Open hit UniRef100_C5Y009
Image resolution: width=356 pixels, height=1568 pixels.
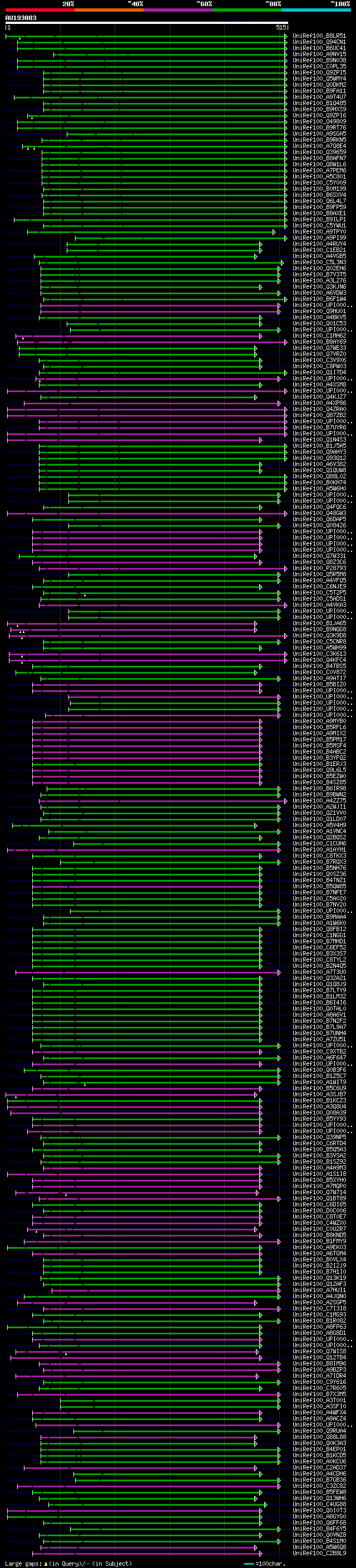click(x=319, y=182)
